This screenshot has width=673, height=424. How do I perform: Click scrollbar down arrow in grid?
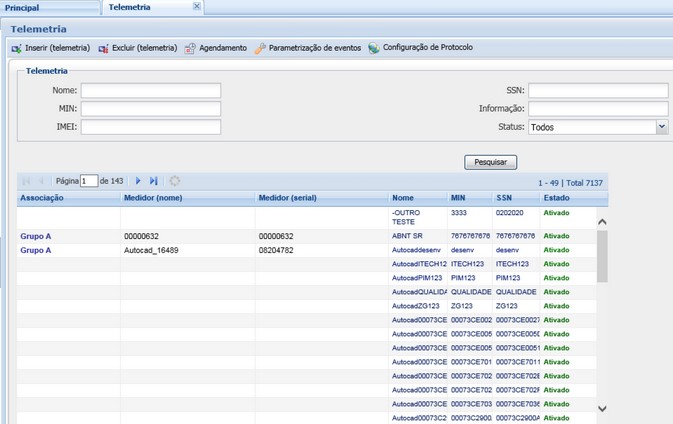pyautogui.click(x=602, y=408)
